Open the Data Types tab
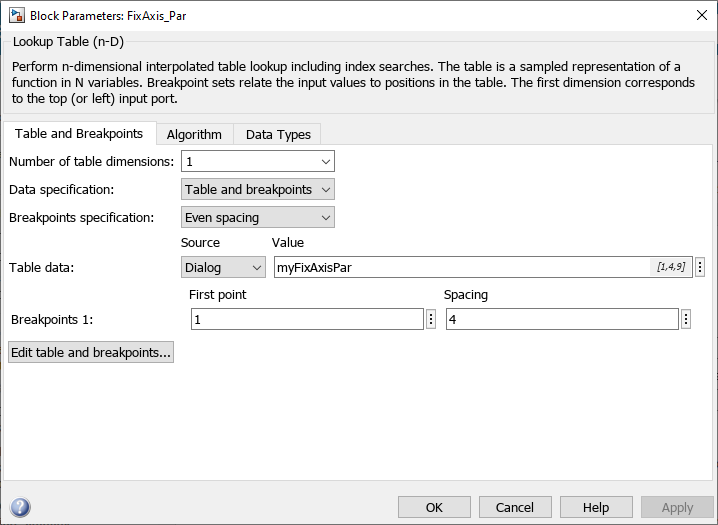This screenshot has width=718, height=525. 278,134
